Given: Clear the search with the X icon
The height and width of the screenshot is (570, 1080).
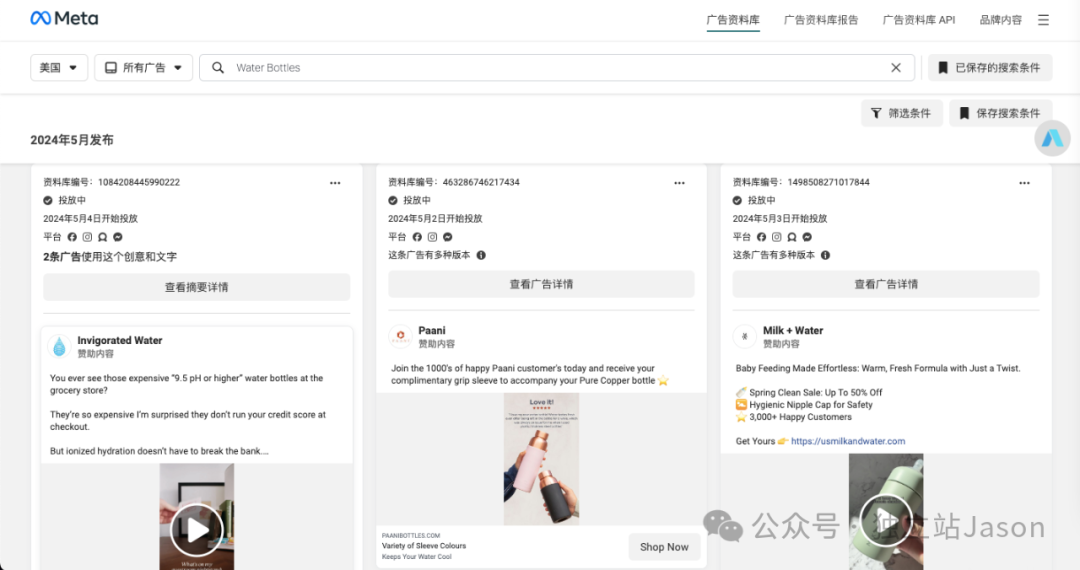Looking at the screenshot, I should (x=895, y=67).
